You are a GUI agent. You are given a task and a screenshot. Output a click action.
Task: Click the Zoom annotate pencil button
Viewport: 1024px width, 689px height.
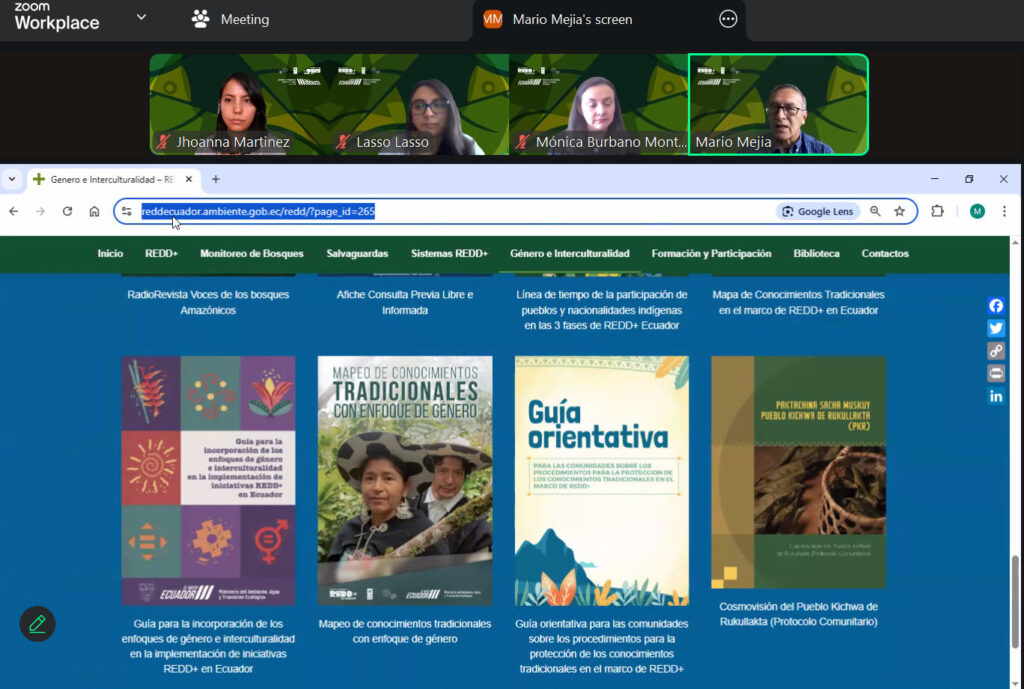38,624
